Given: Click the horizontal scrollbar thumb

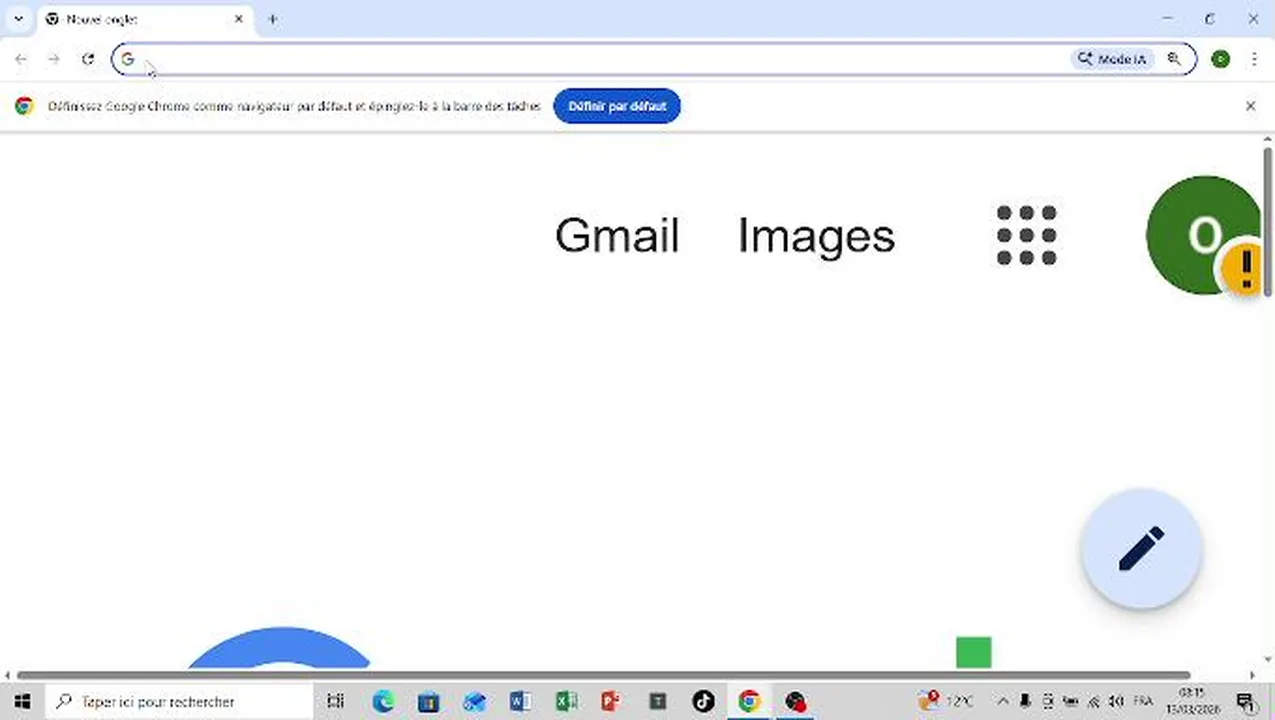Looking at the screenshot, I should tap(604, 676).
